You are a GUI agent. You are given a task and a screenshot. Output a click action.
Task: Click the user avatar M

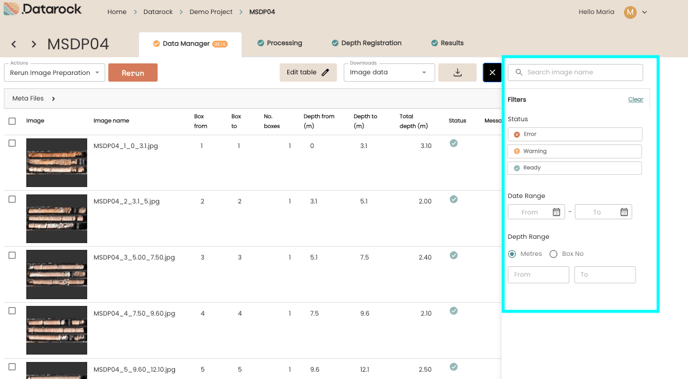630,12
